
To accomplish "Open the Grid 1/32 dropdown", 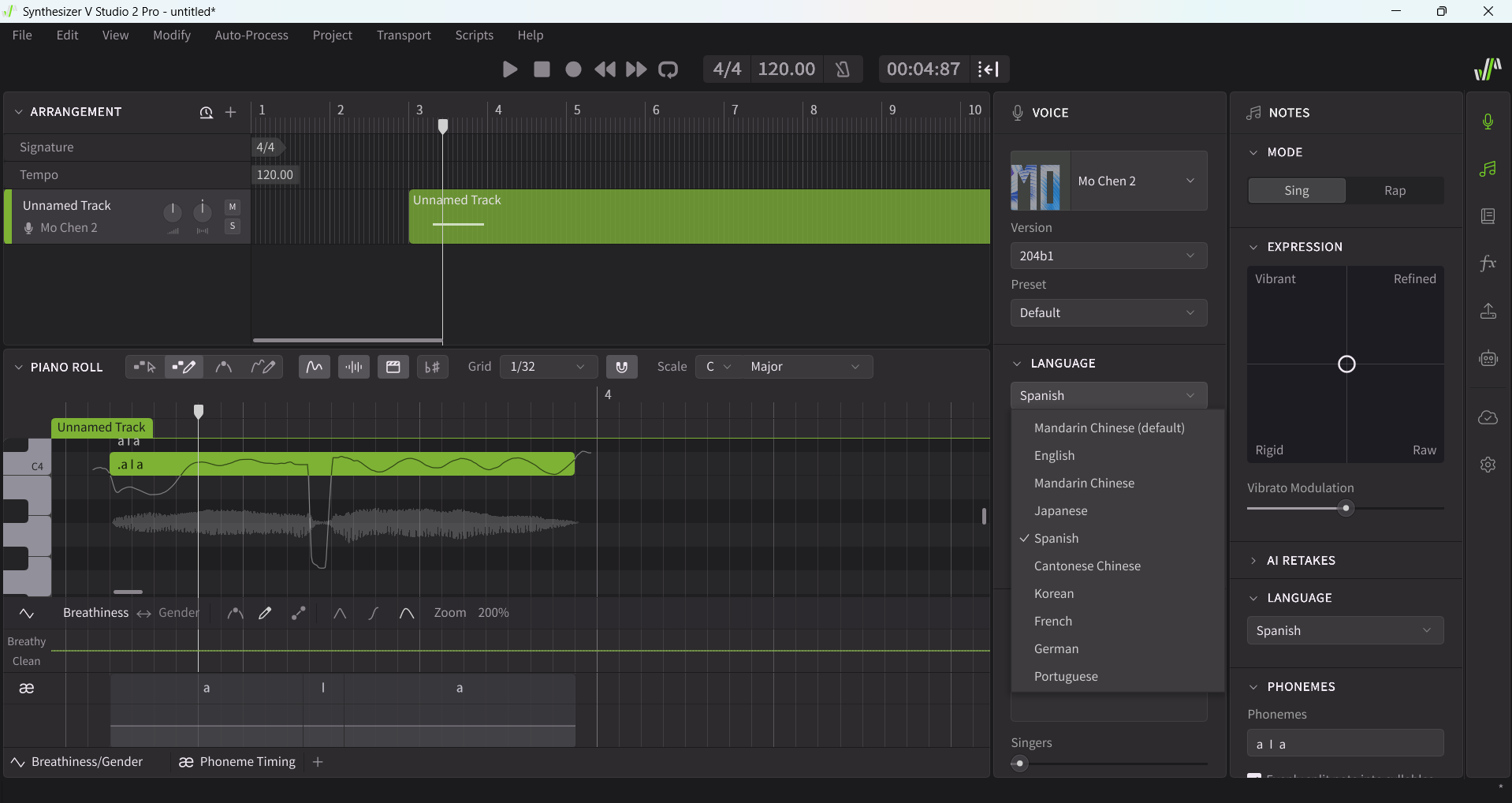I will (x=548, y=367).
